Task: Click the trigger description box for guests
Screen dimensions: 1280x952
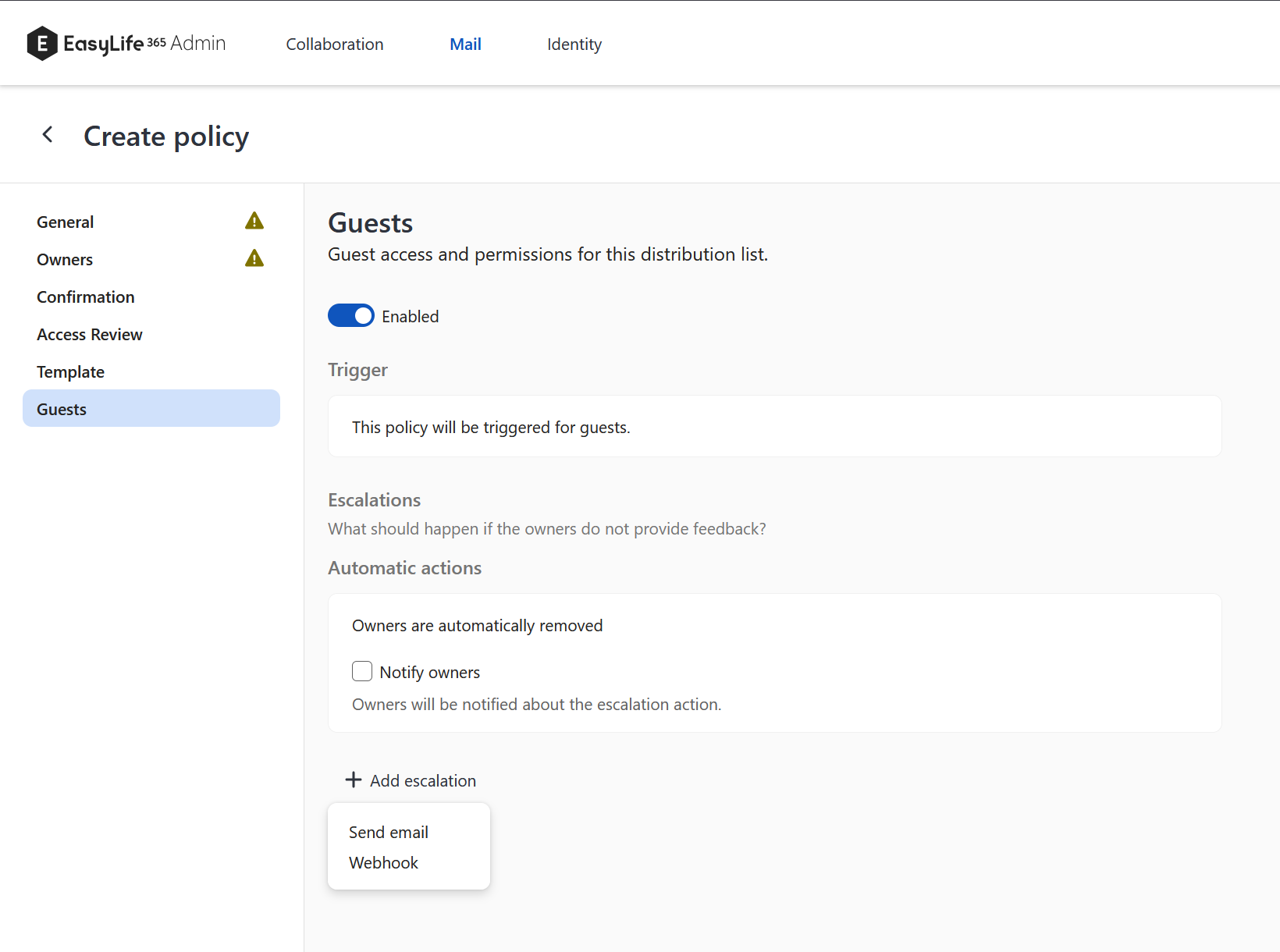Action: [x=773, y=426]
